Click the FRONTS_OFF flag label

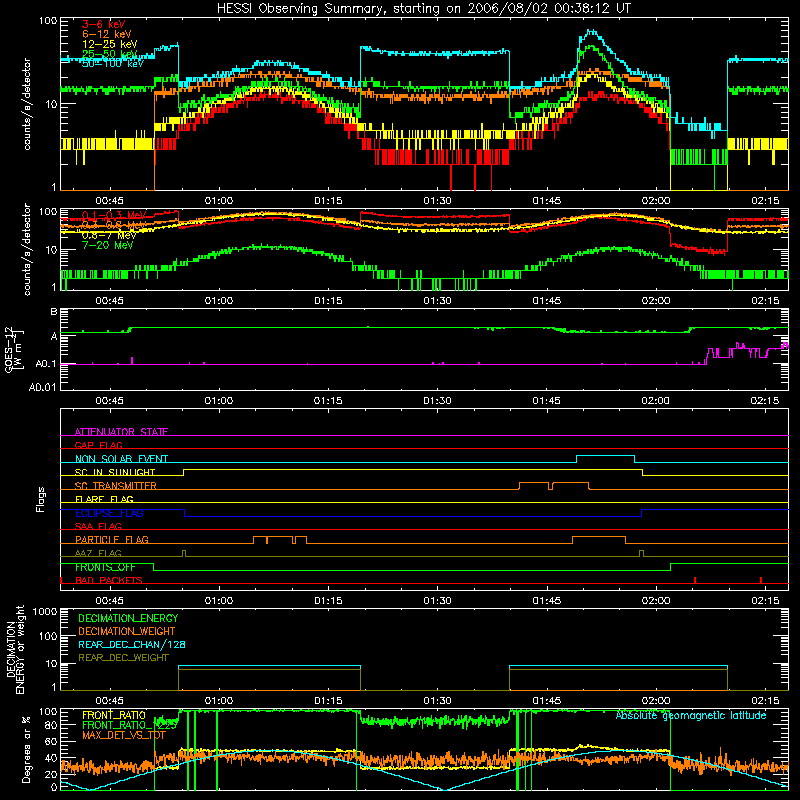[x=105, y=567]
